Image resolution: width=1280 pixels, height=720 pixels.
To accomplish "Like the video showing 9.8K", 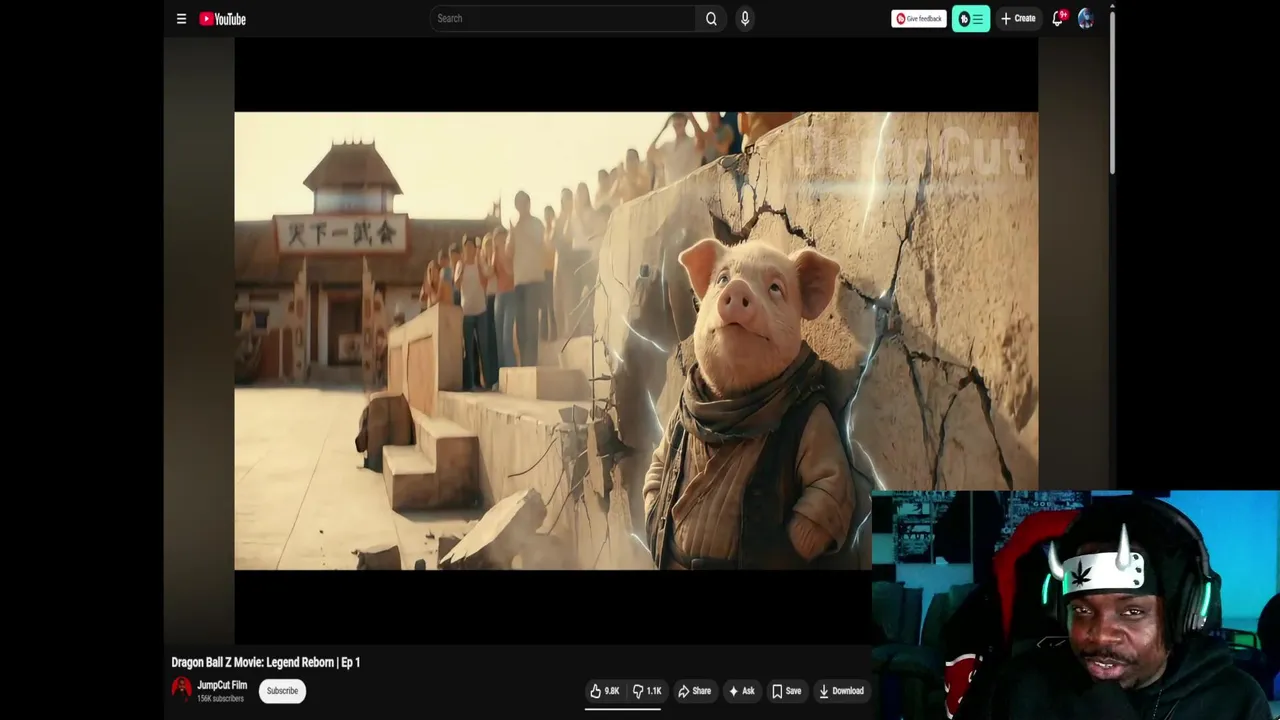I will tap(604, 691).
